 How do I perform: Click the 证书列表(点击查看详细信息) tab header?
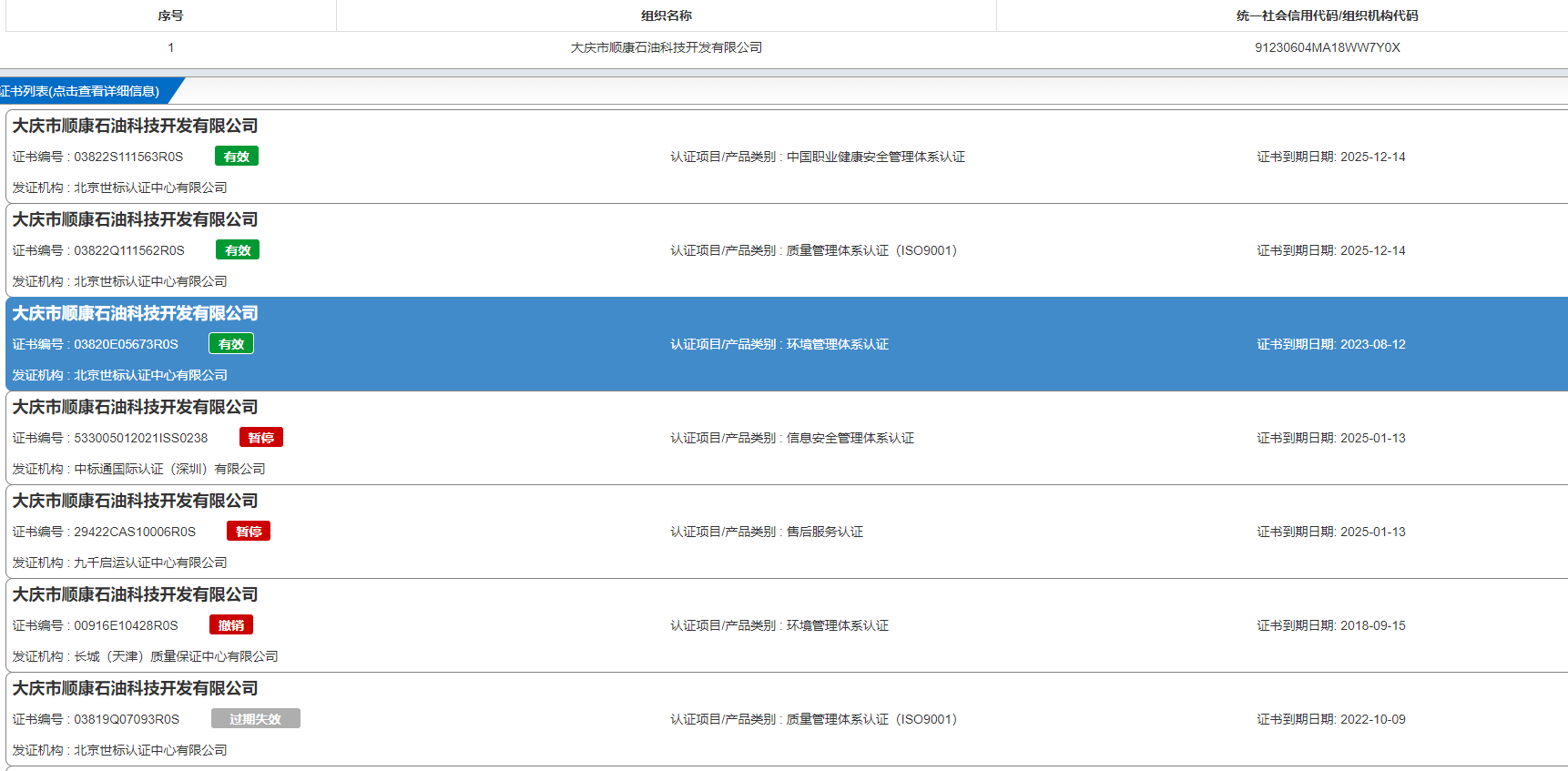pos(84,91)
